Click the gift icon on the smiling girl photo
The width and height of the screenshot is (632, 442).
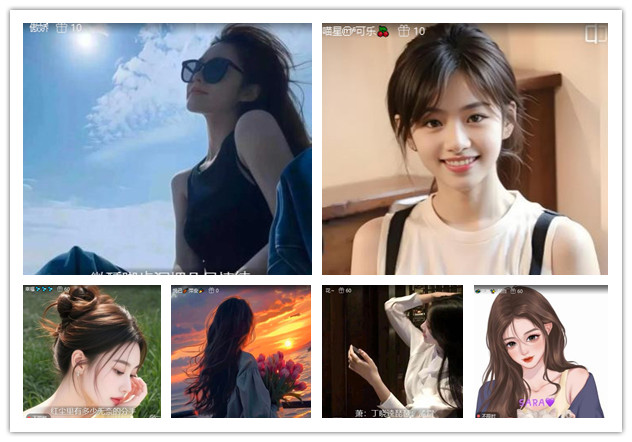coord(404,31)
